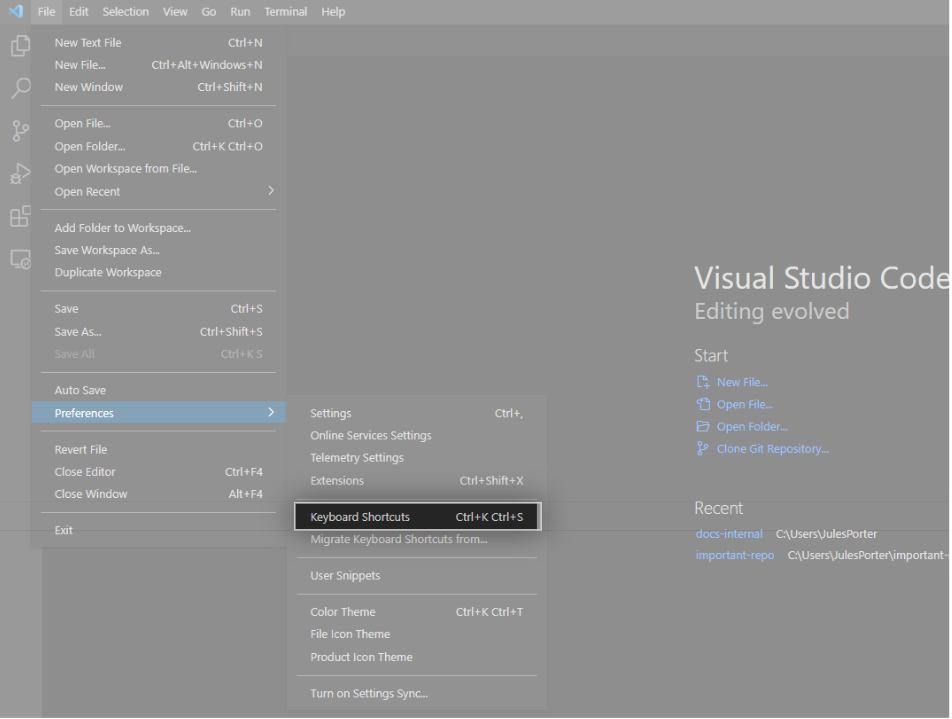The width and height of the screenshot is (952, 719).
Task: Choose New Text File from File menu
Action: [x=158, y=43]
